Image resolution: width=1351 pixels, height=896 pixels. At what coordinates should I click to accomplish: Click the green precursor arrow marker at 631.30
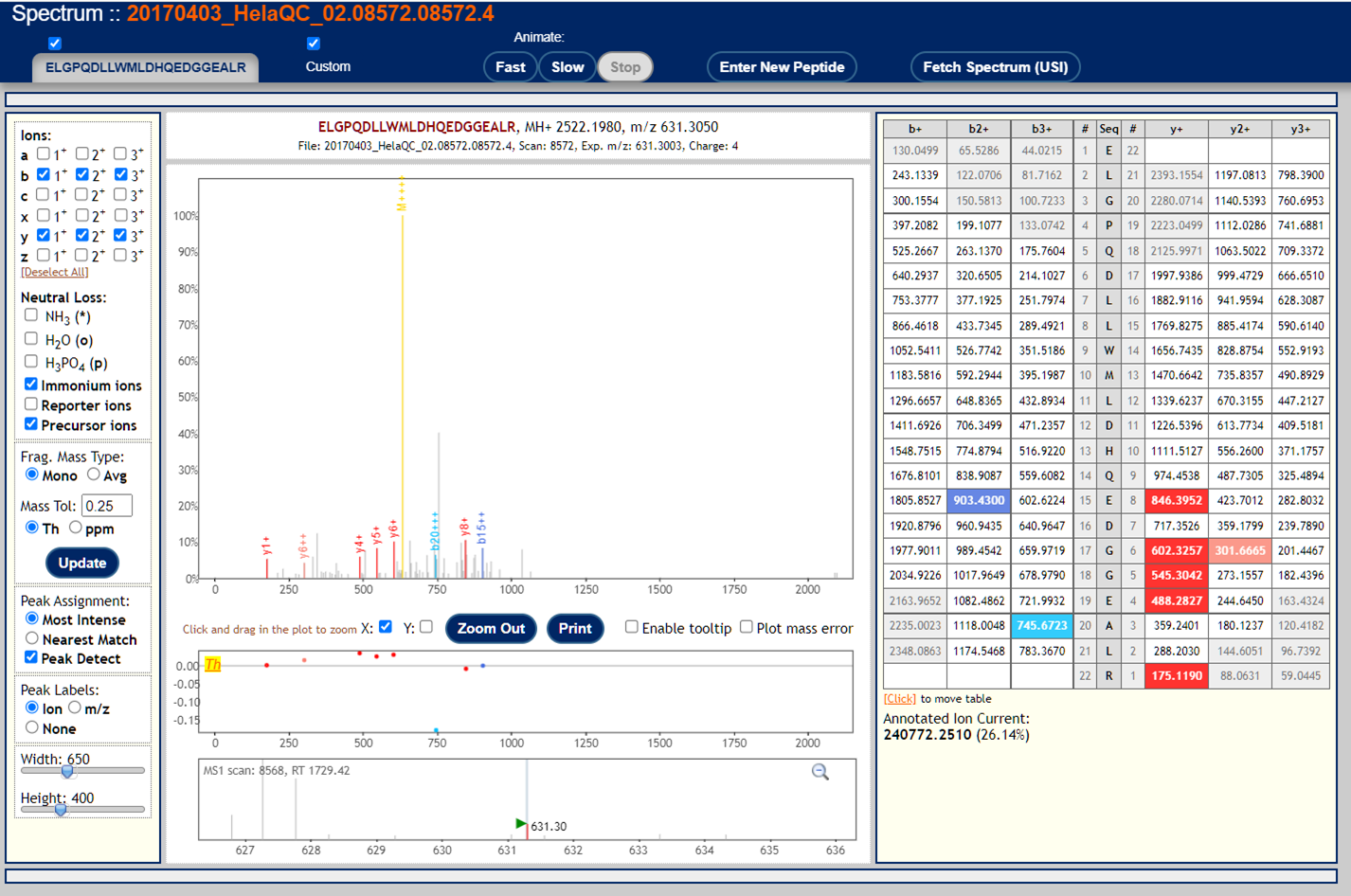(520, 824)
